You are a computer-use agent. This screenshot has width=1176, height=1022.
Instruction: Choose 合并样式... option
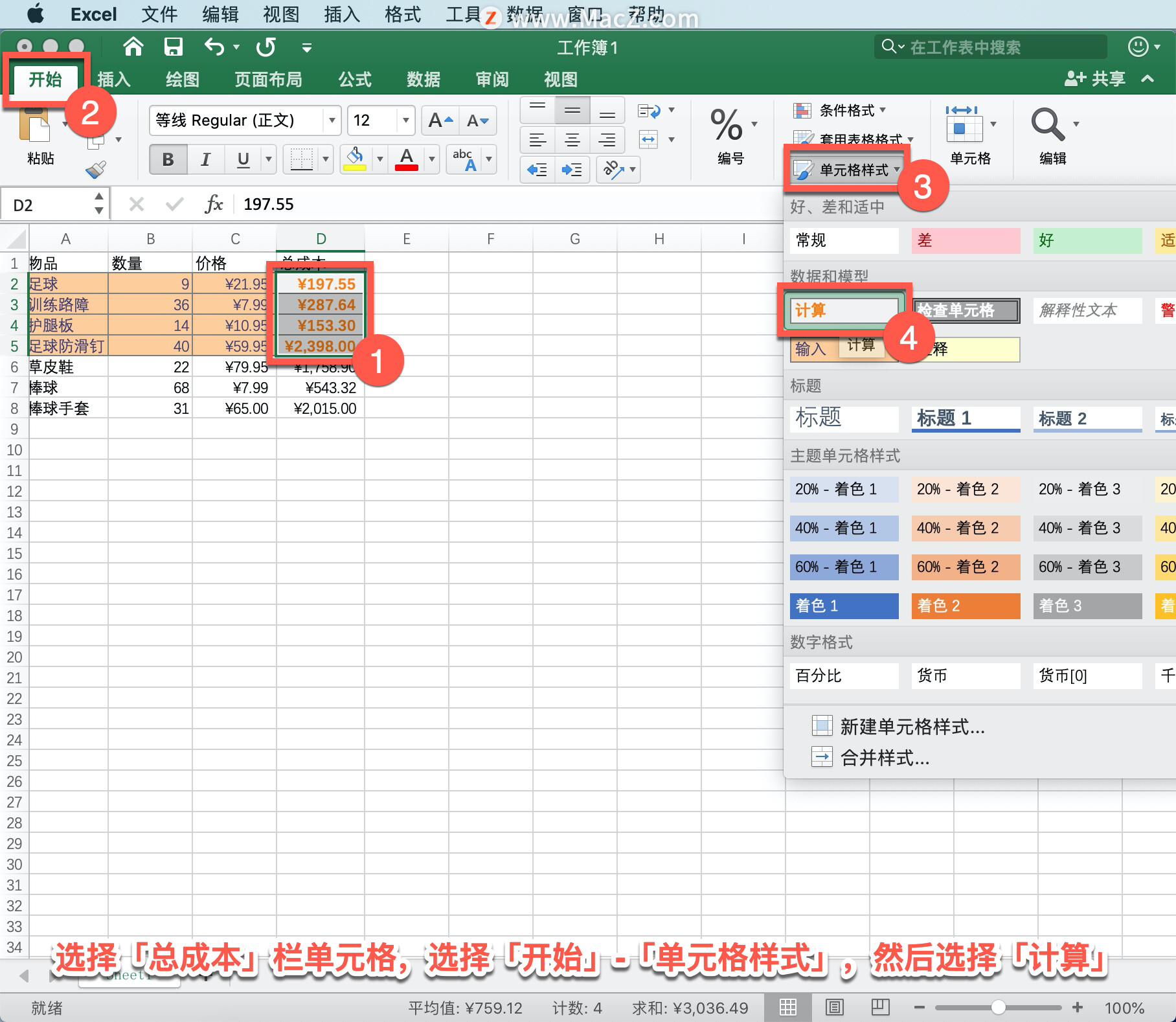(871, 757)
